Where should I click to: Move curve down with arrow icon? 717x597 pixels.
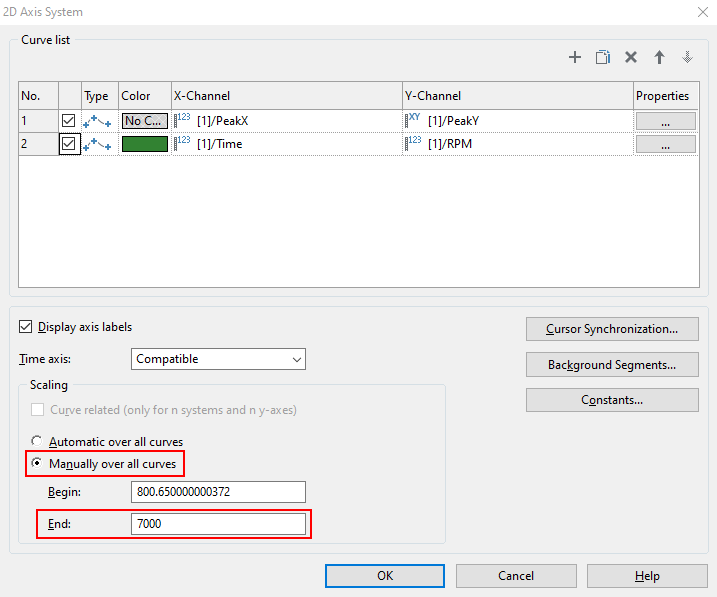pyautogui.click(x=687, y=58)
